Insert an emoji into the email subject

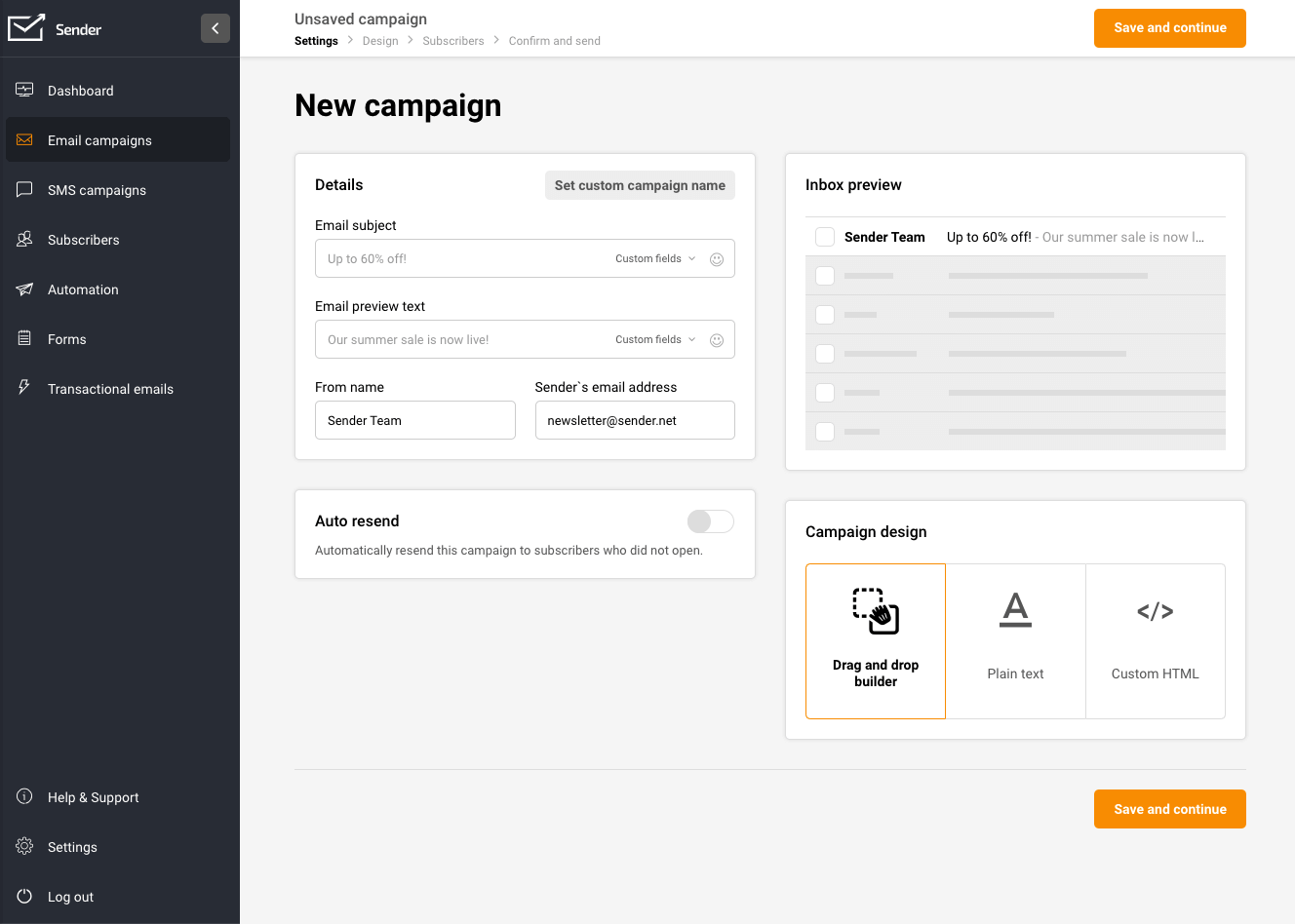717,258
